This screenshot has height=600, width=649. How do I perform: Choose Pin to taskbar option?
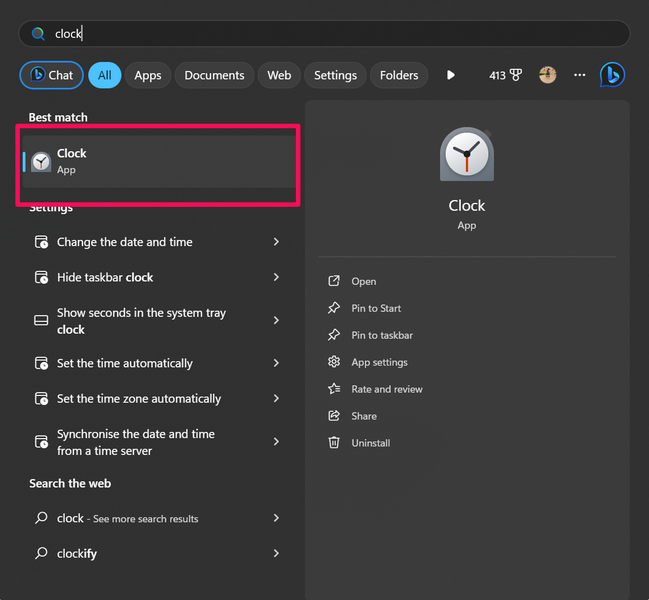point(381,335)
